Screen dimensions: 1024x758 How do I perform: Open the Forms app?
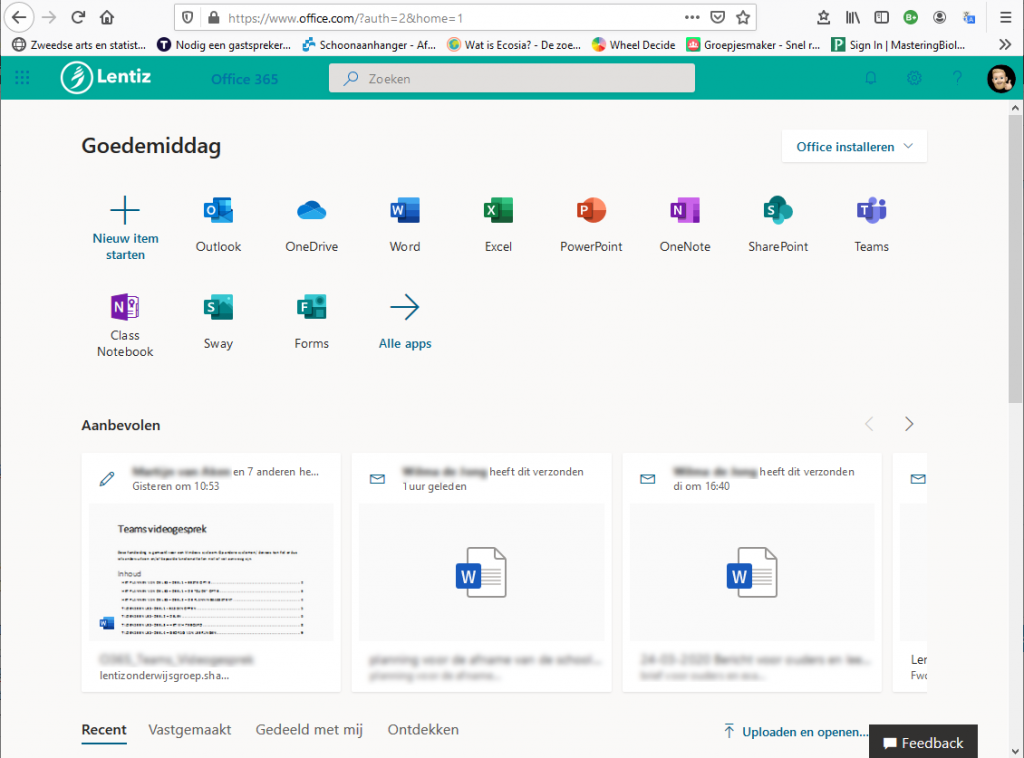coord(312,322)
